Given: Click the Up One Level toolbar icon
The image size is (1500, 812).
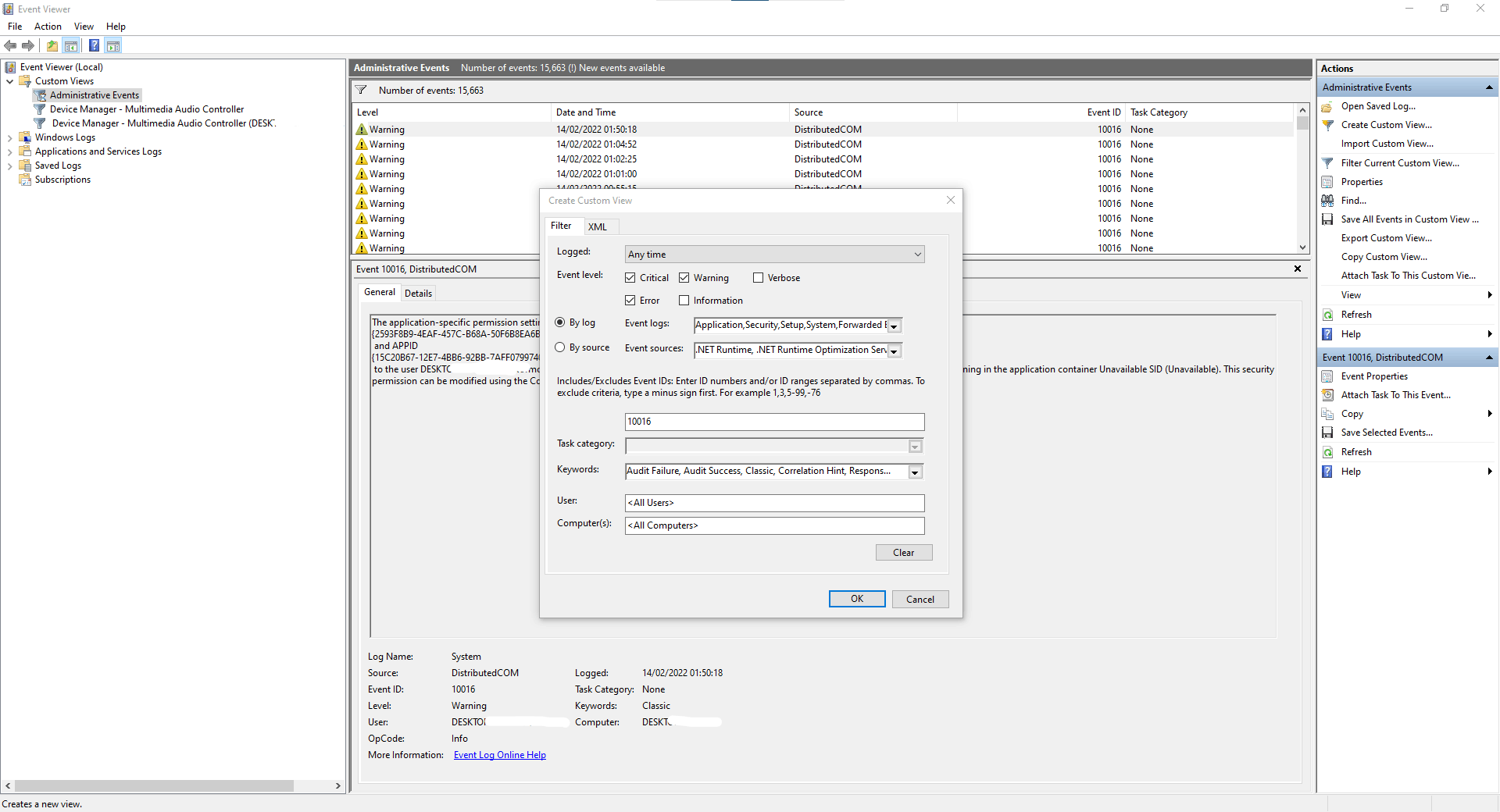Looking at the screenshot, I should point(52,46).
